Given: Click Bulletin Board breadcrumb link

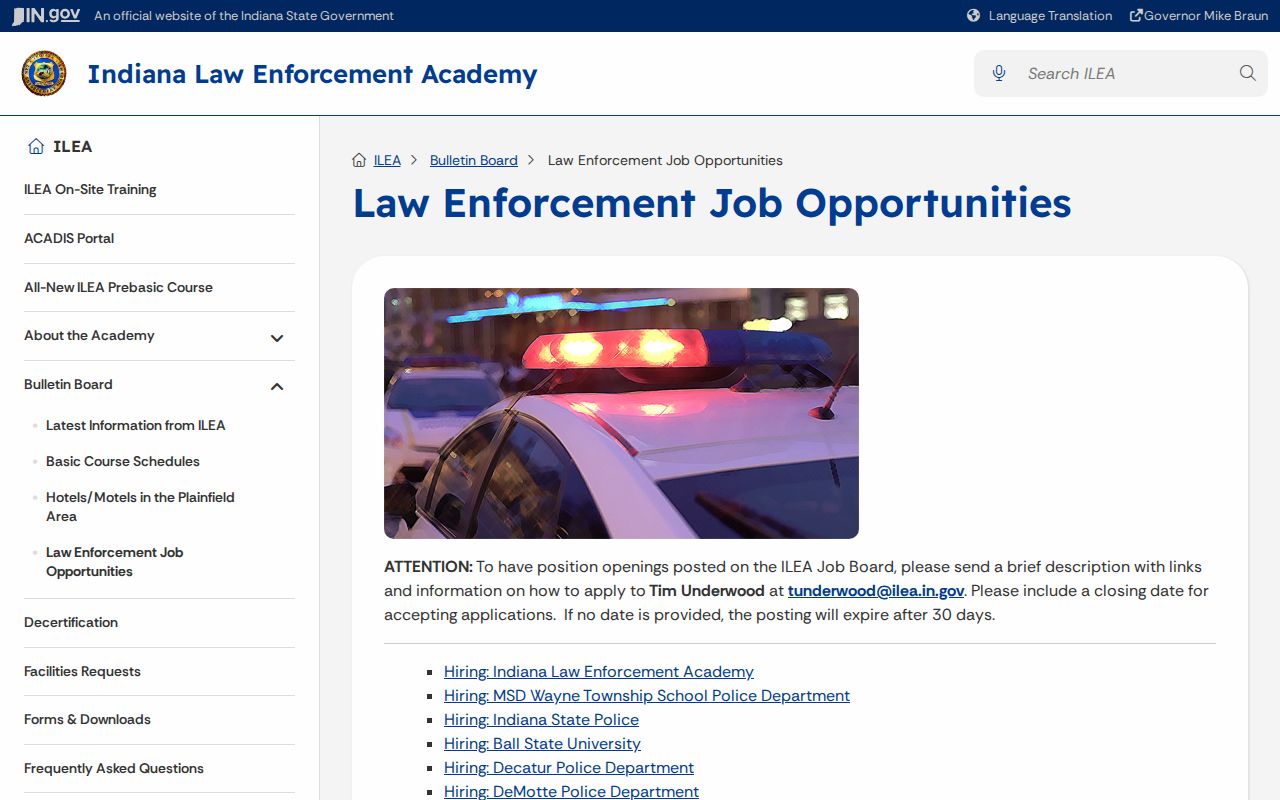Looking at the screenshot, I should pos(474,160).
